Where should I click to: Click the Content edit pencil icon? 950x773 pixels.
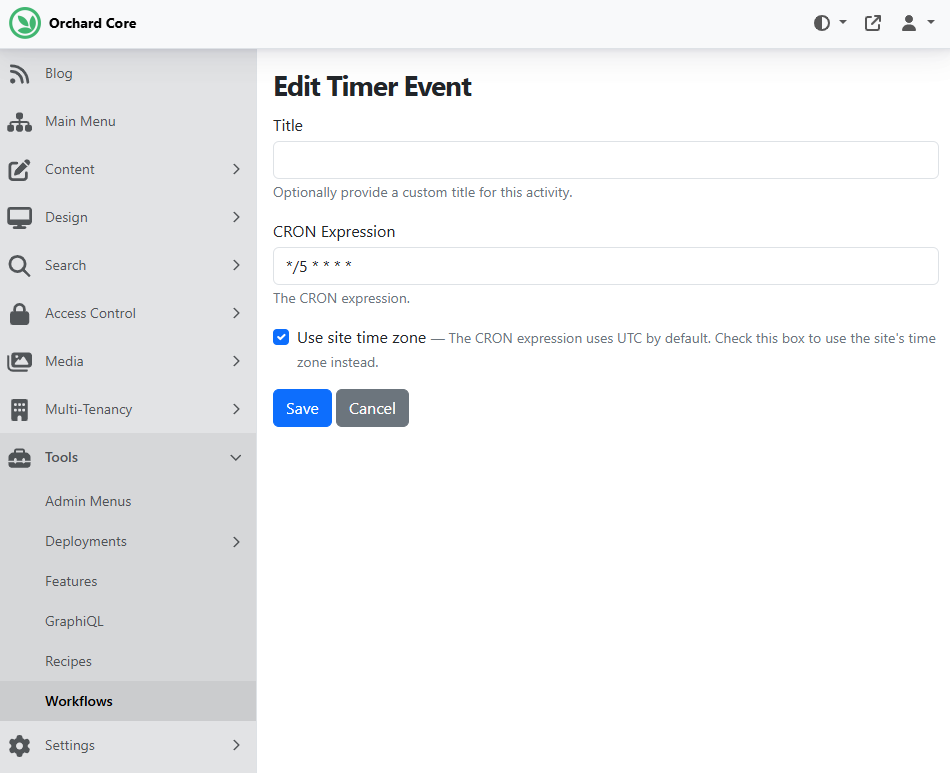click(x=19, y=170)
